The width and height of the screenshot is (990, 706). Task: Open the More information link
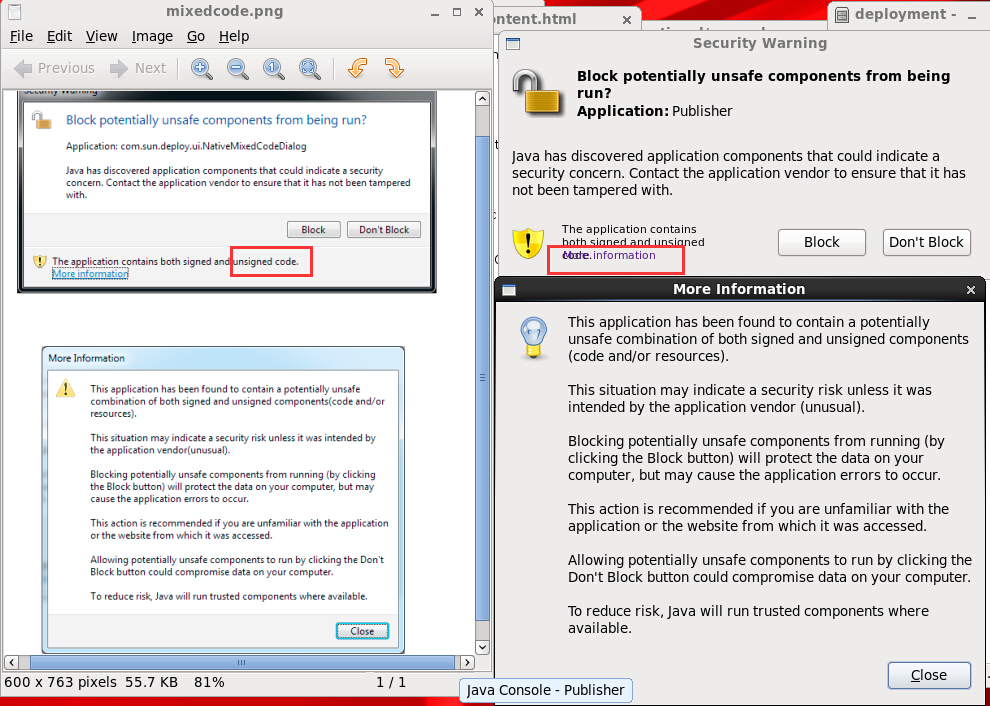coord(609,255)
